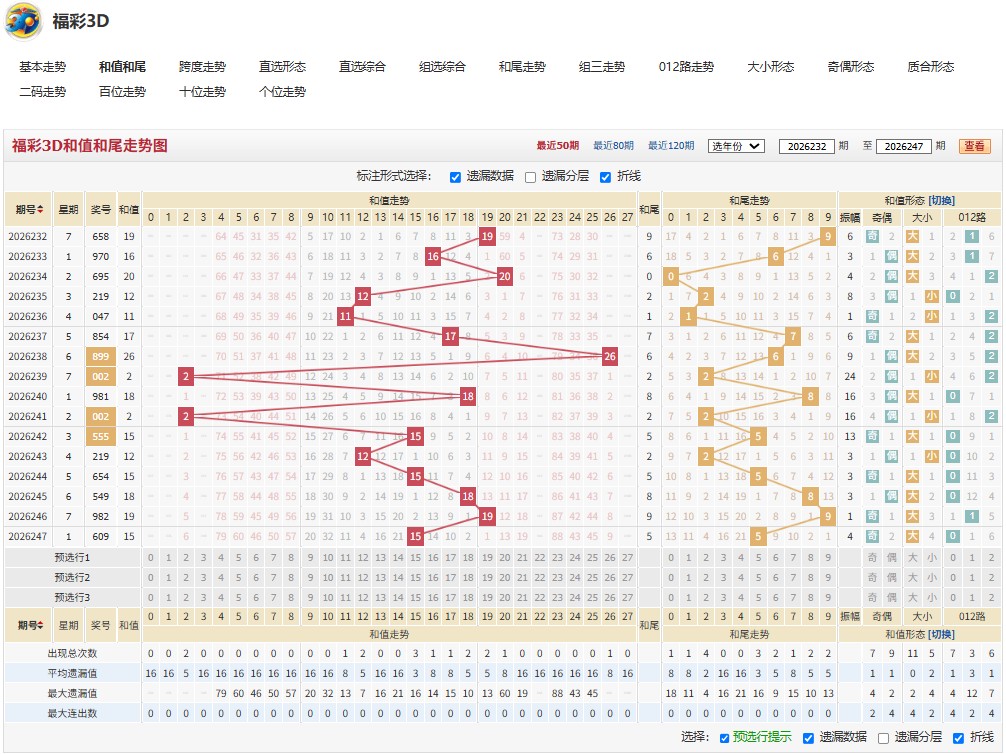Open the 选年份 dropdown
The height and width of the screenshot is (754, 1006).
tap(736, 146)
